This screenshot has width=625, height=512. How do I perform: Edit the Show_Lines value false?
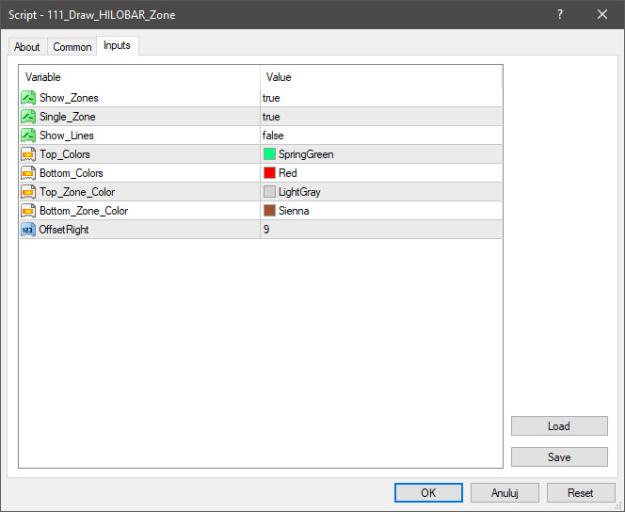point(273,135)
